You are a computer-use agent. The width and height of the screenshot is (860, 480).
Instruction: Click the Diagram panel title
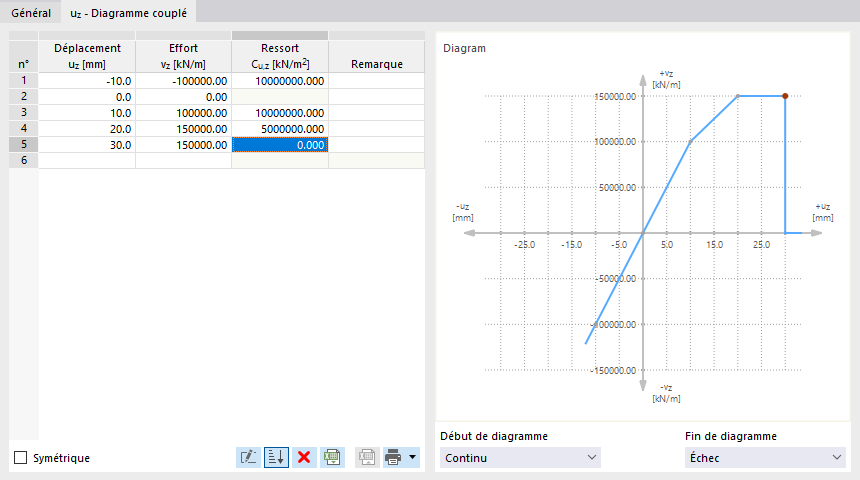(464, 48)
